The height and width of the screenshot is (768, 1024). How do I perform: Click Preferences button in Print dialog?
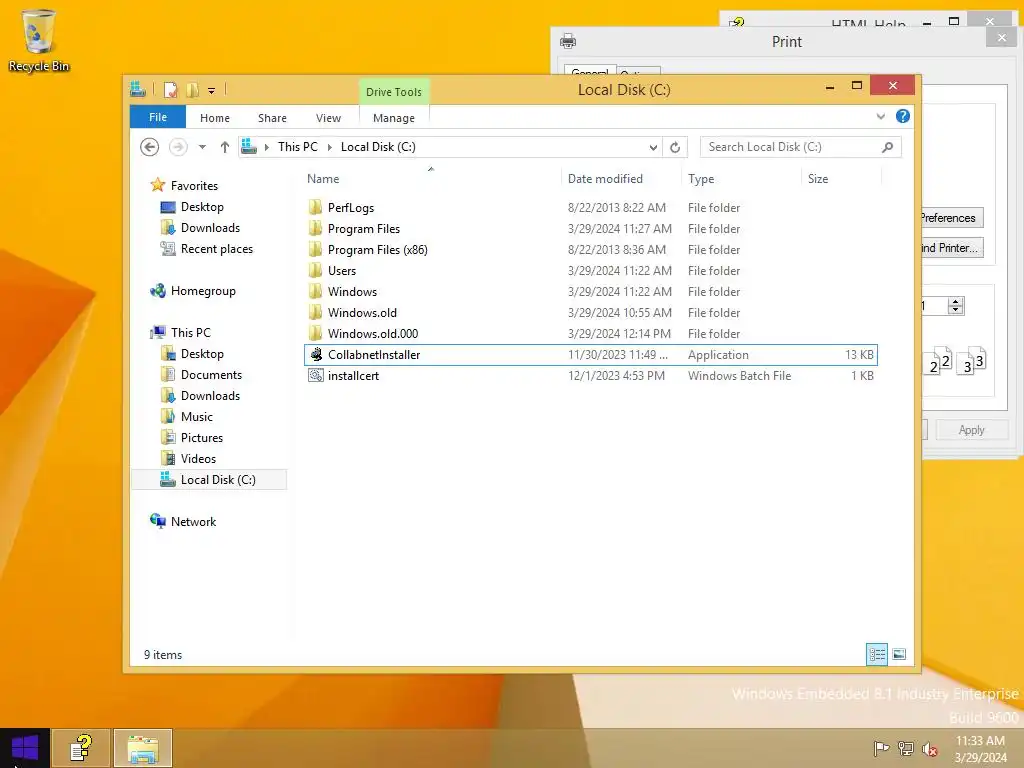click(x=951, y=217)
